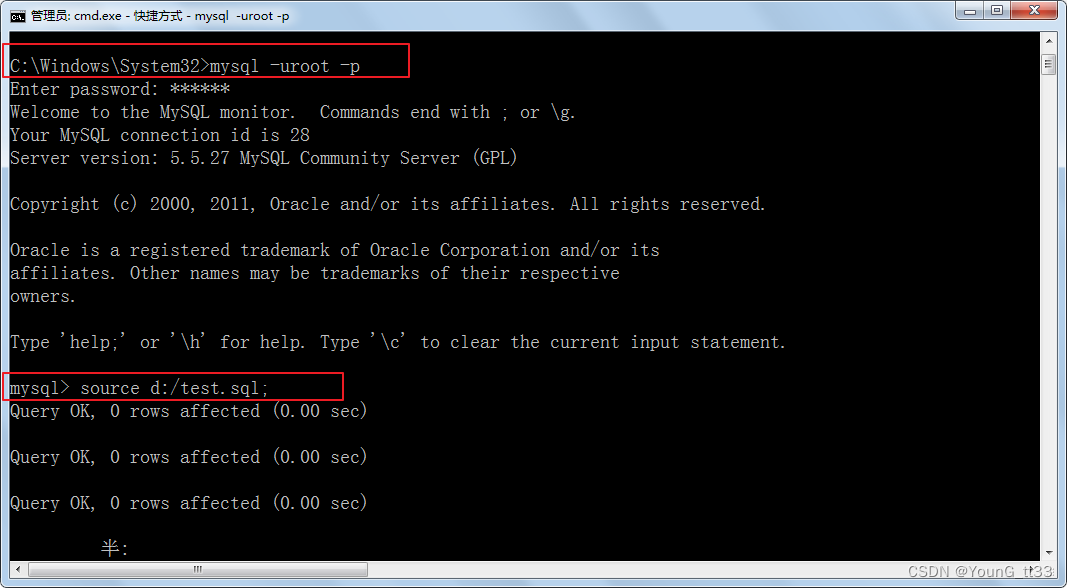Viewport: 1067px width, 588px height.
Task: Close the mysql command prompt window
Action: click(x=1035, y=11)
